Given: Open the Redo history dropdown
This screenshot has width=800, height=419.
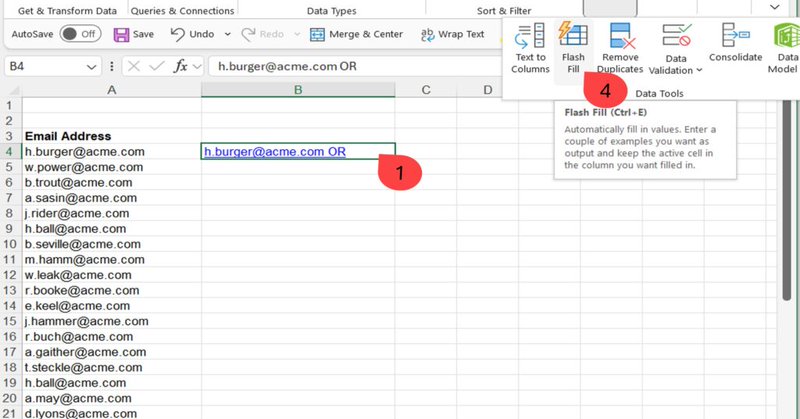Looking at the screenshot, I should click(x=297, y=34).
